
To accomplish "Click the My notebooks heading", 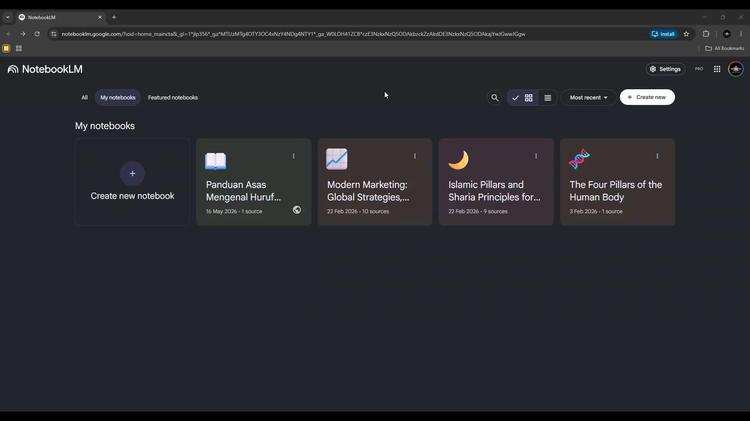I will [x=105, y=126].
